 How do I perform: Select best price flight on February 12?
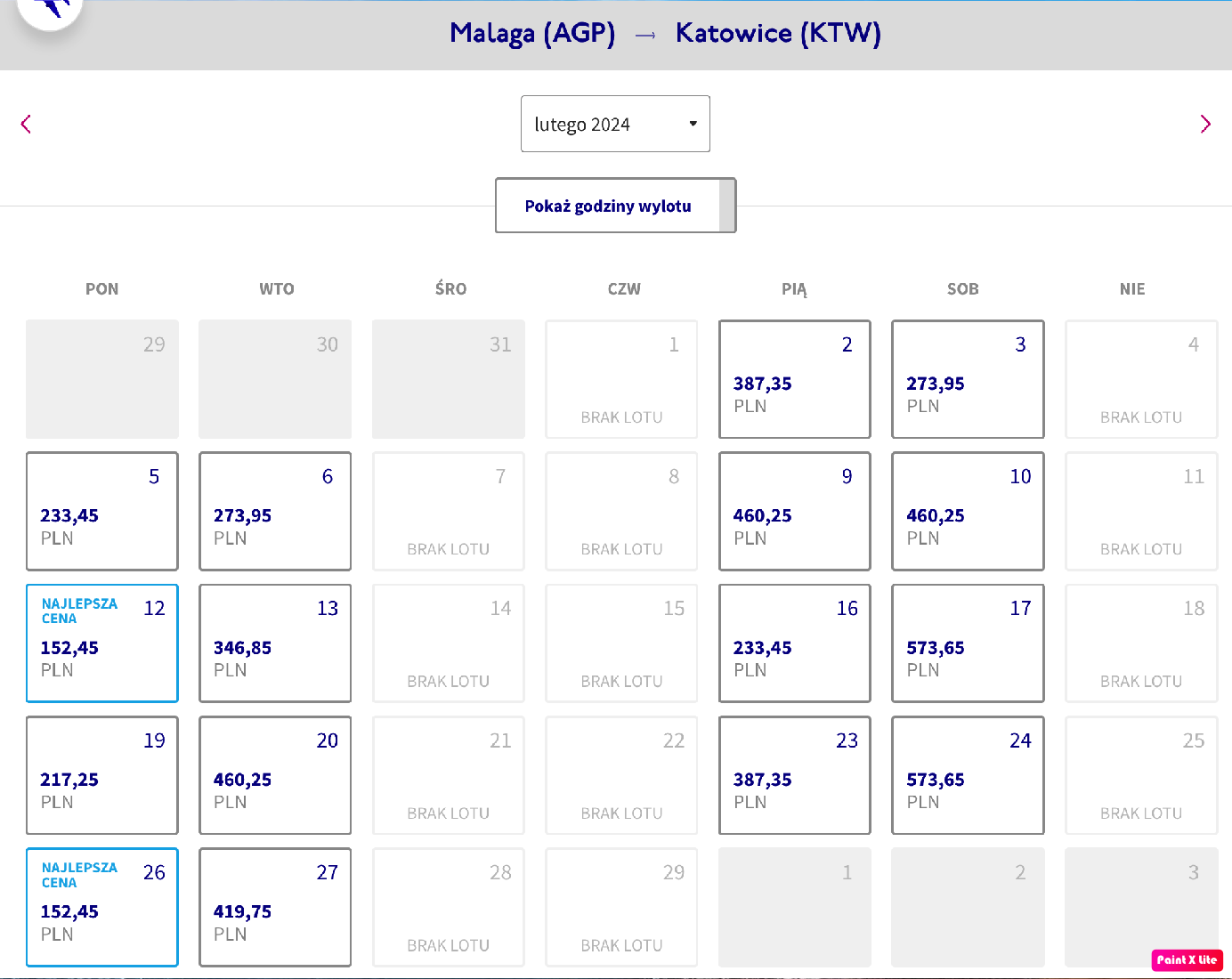(102, 643)
